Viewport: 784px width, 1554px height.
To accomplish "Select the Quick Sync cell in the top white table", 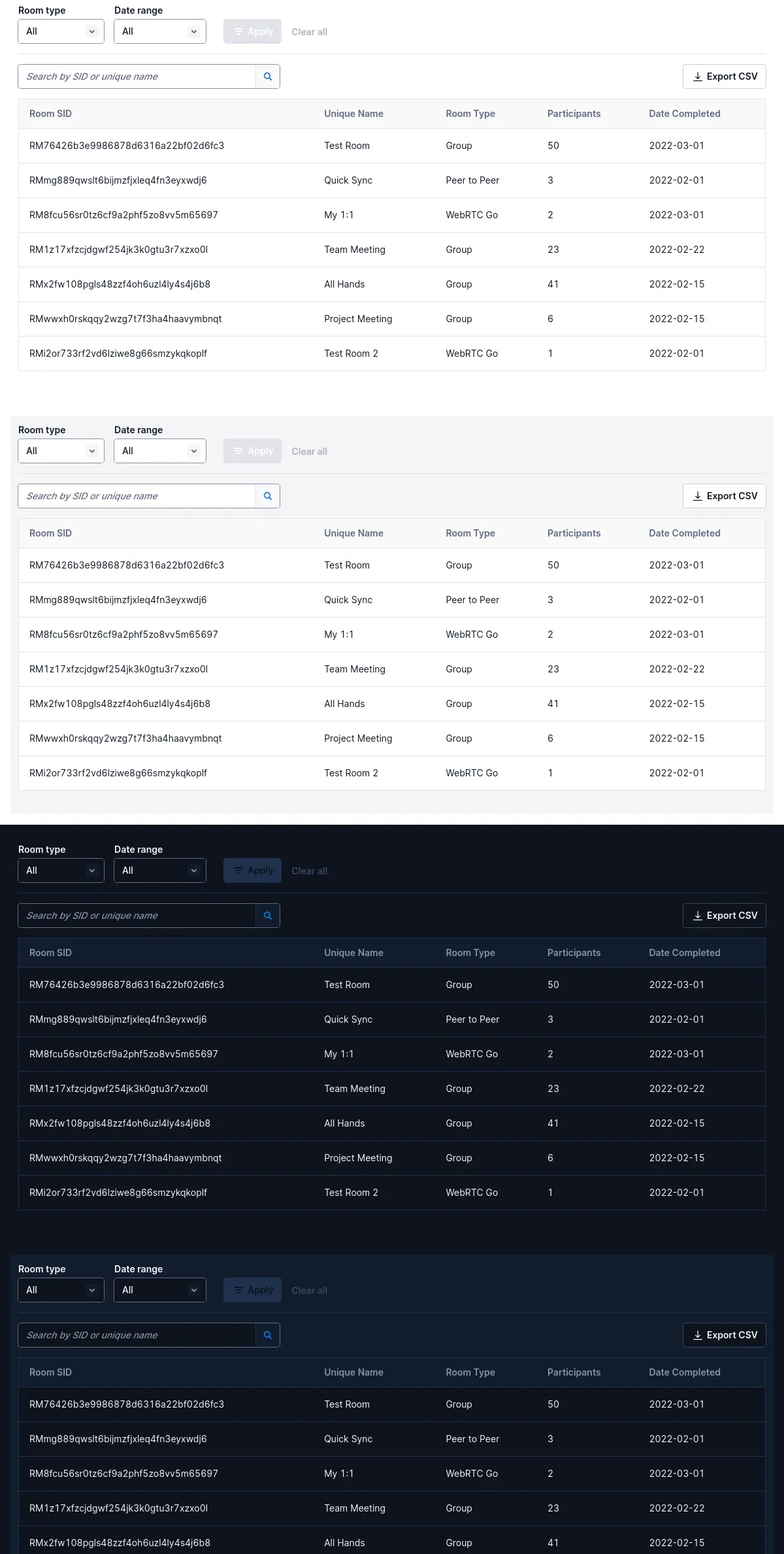I will (348, 180).
